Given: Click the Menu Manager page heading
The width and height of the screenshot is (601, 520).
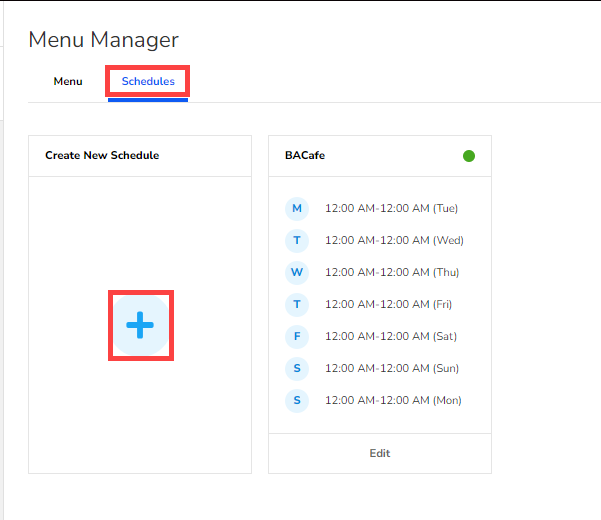Looking at the screenshot, I should coord(104,40).
